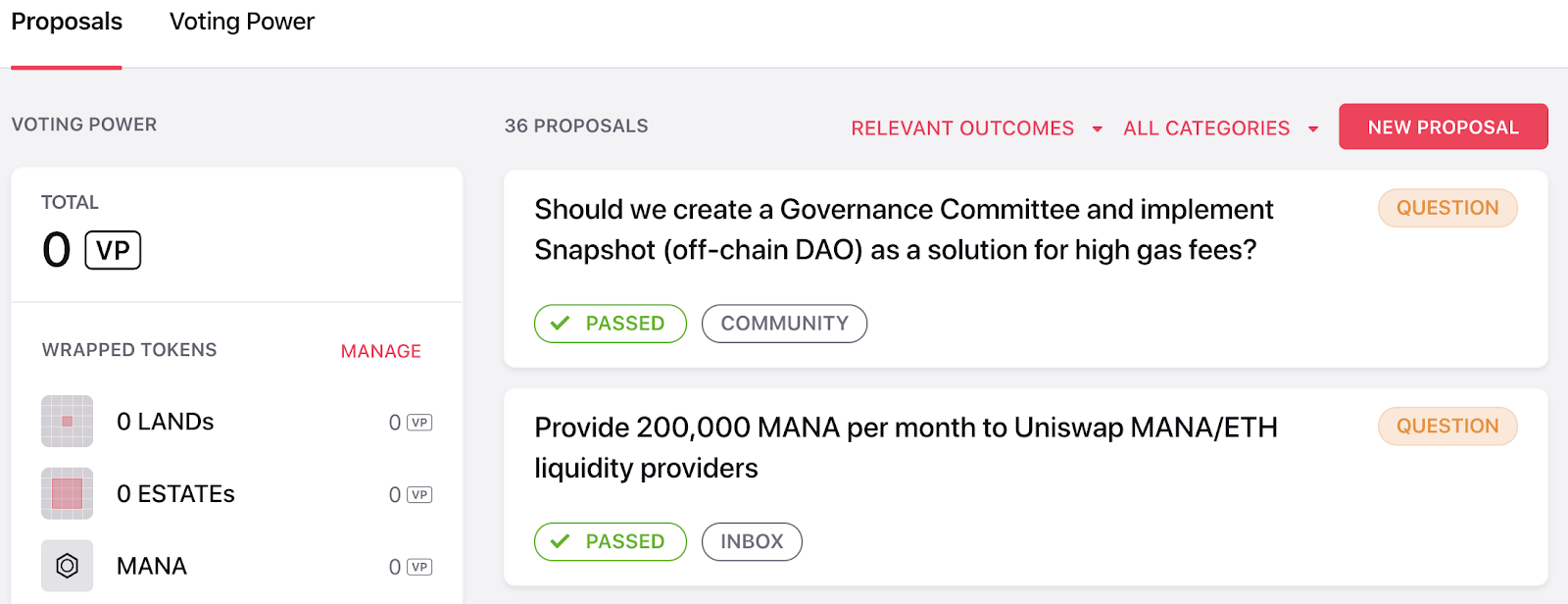The width and height of the screenshot is (1568, 604).
Task: Open the Relevant Outcomes dropdown
Action: [x=976, y=128]
